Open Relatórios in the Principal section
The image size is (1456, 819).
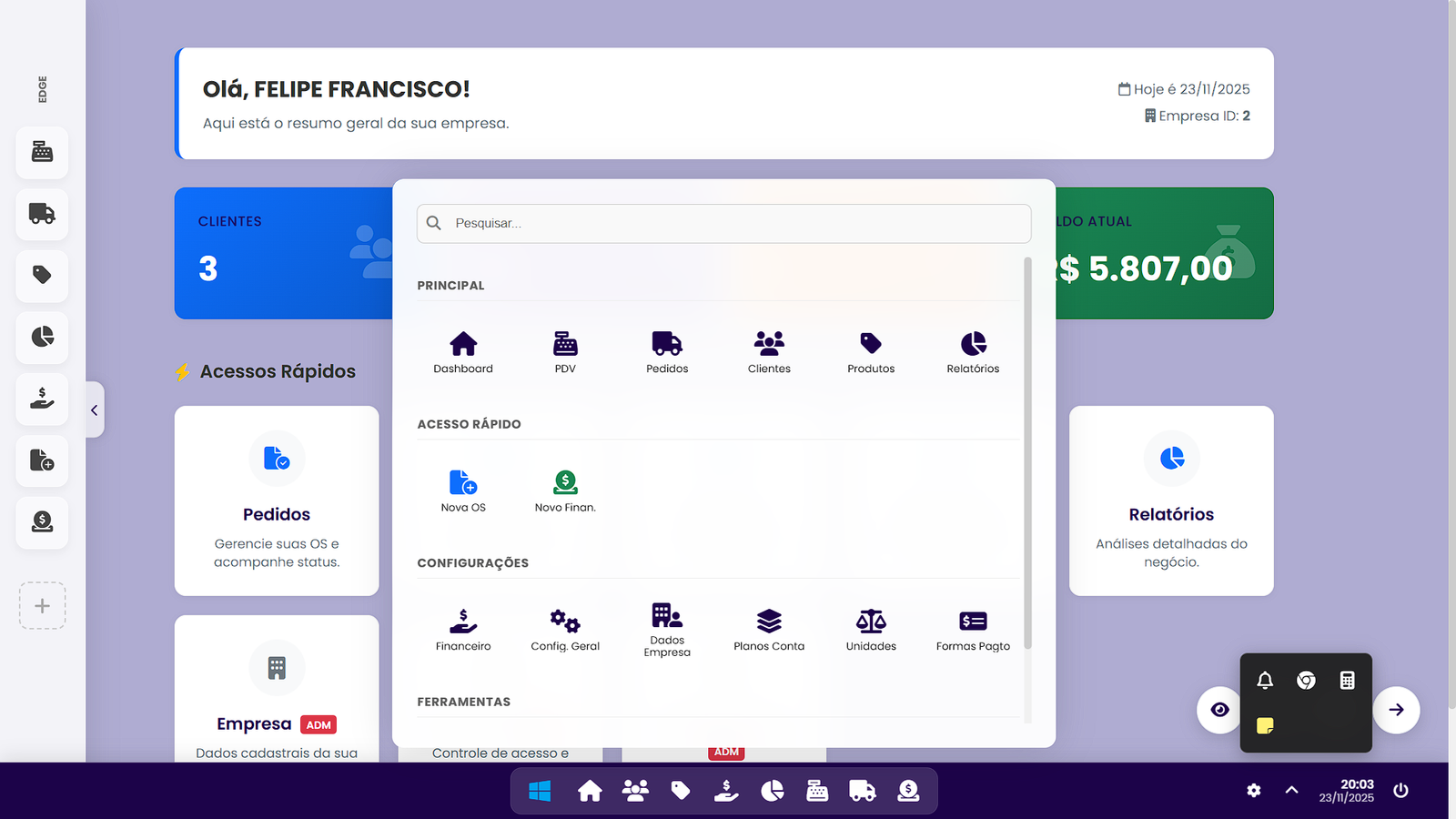(973, 351)
